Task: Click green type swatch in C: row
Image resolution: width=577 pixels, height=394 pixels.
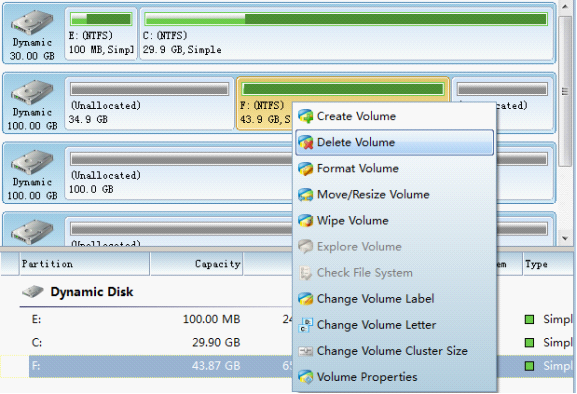Action: (x=530, y=343)
